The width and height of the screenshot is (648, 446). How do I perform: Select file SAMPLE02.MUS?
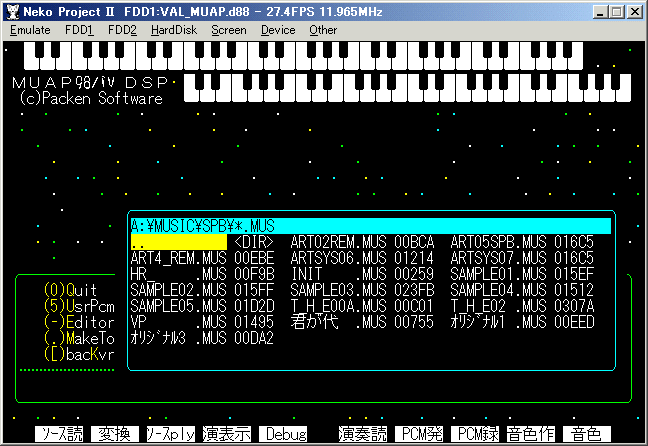(179, 290)
